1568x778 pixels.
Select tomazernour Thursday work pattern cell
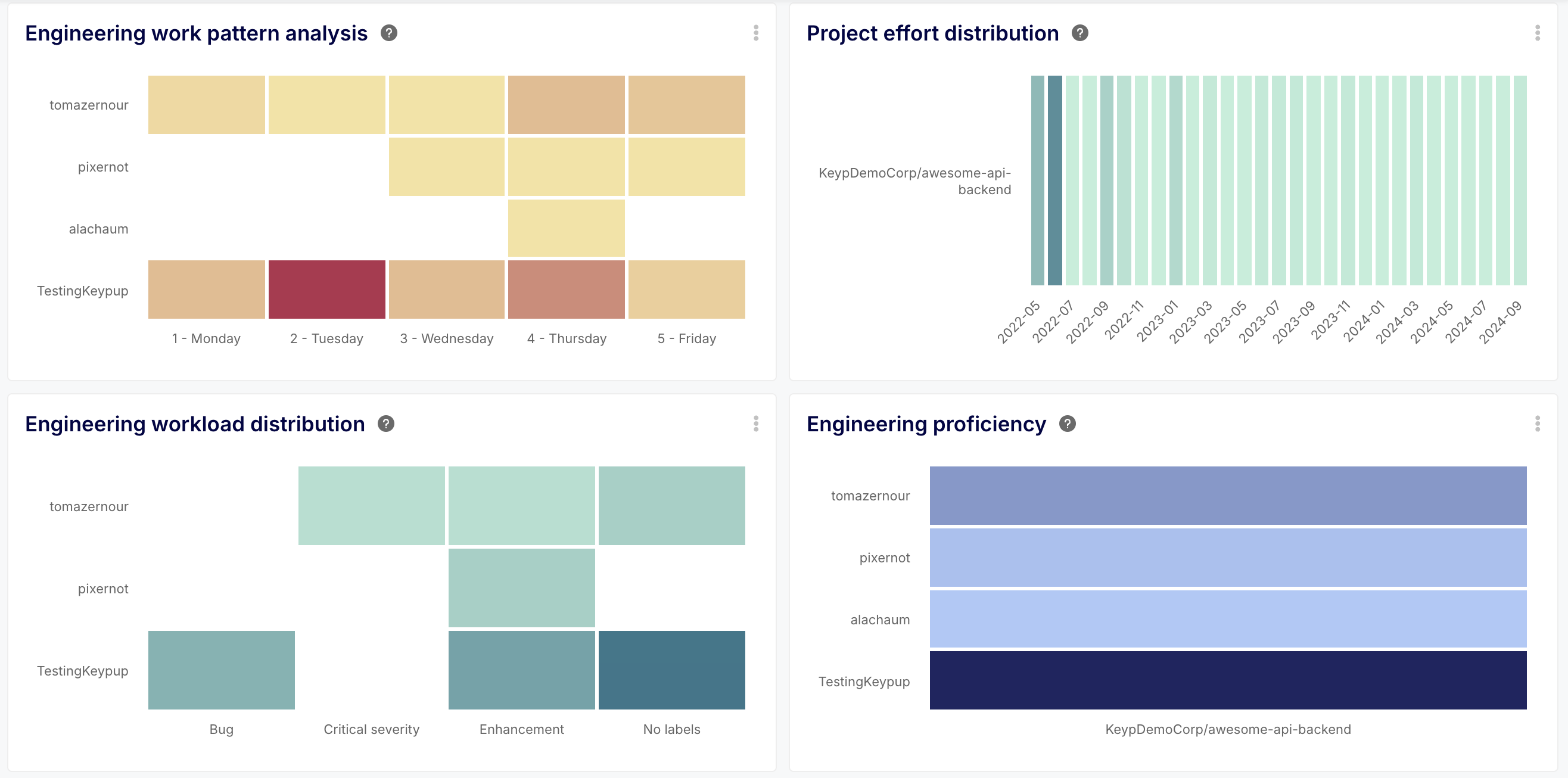[566, 105]
